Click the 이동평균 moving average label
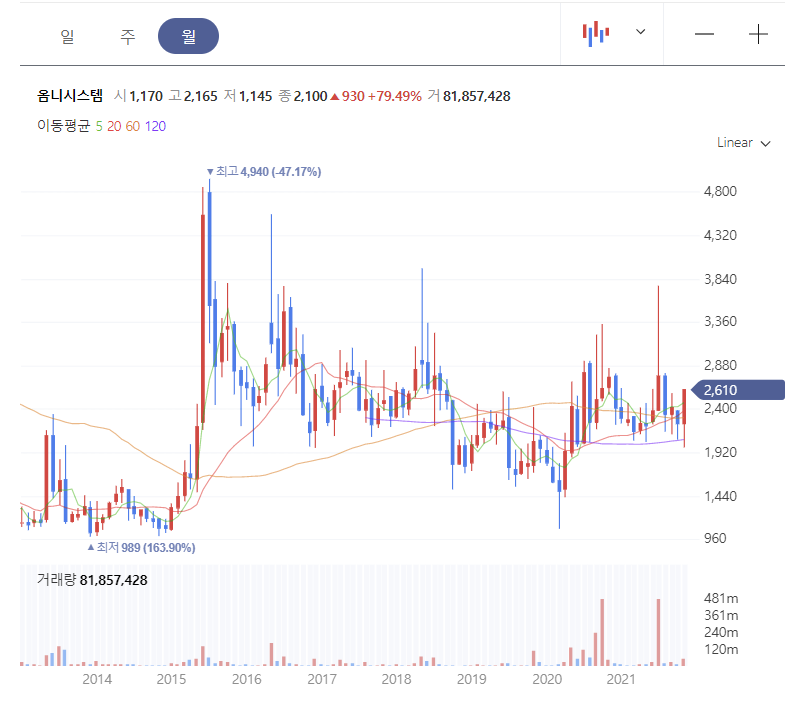The height and width of the screenshot is (707, 796). [x=63, y=126]
